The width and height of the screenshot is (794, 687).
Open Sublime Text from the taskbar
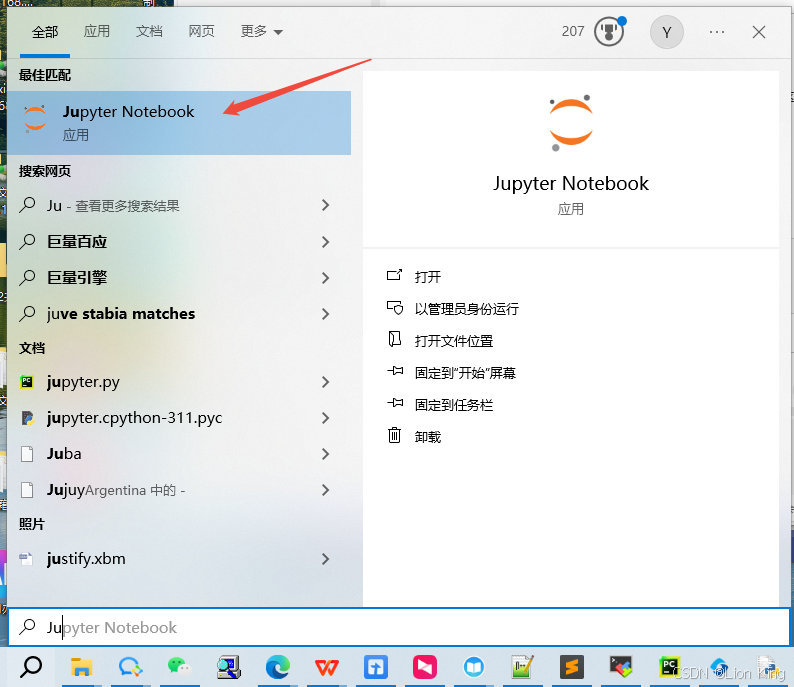click(572, 667)
